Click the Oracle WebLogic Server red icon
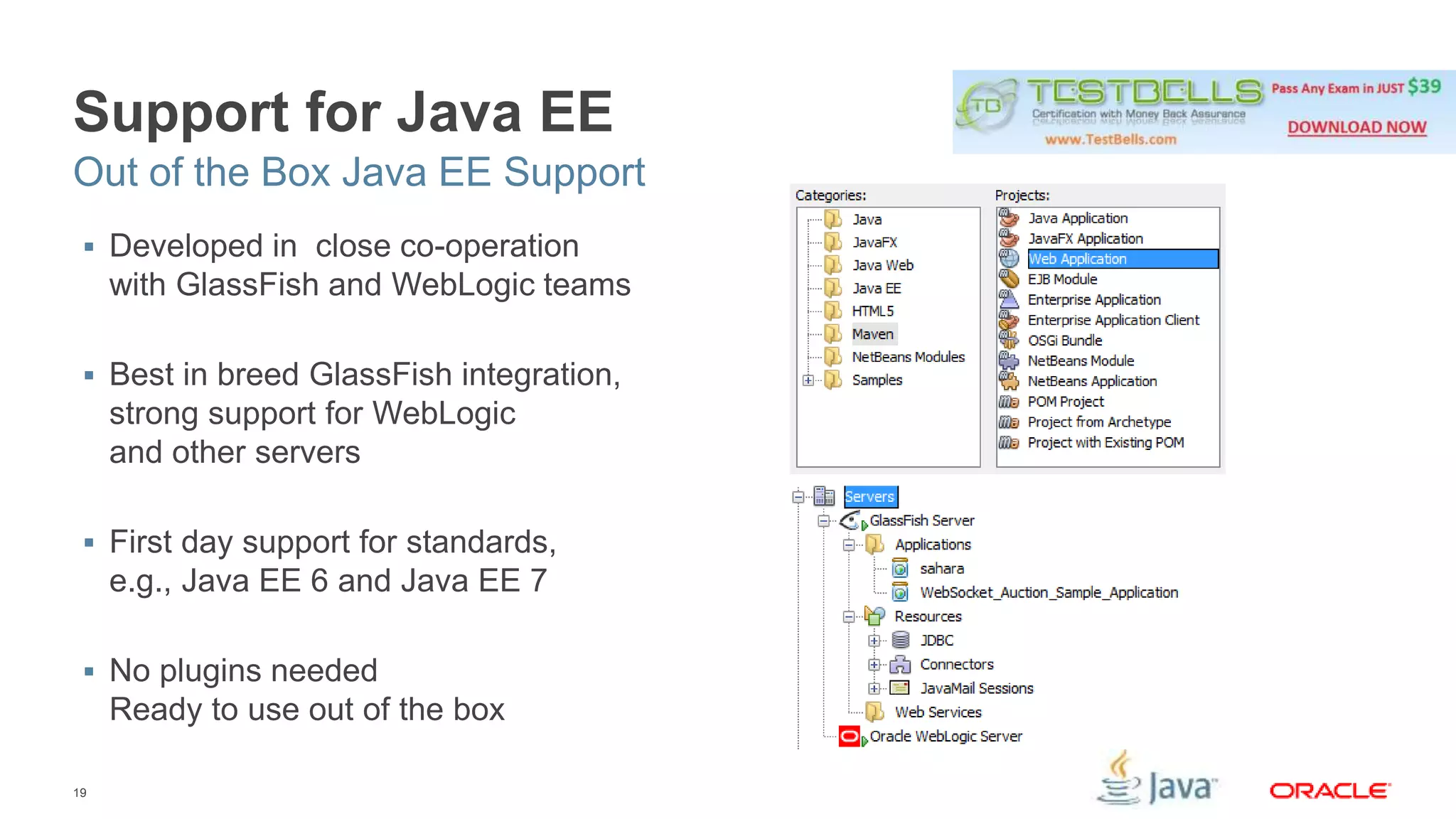The width and height of the screenshot is (1456, 819). point(850,736)
